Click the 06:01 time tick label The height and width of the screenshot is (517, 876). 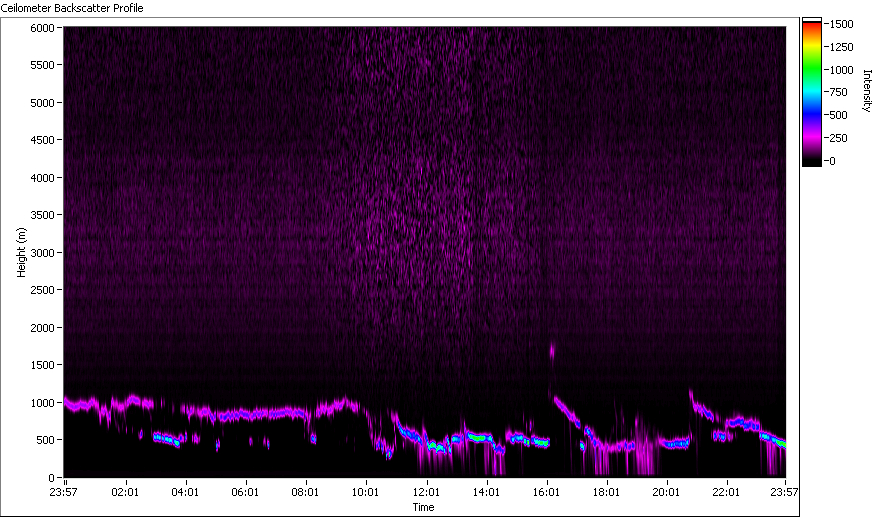[x=245, y=492]
